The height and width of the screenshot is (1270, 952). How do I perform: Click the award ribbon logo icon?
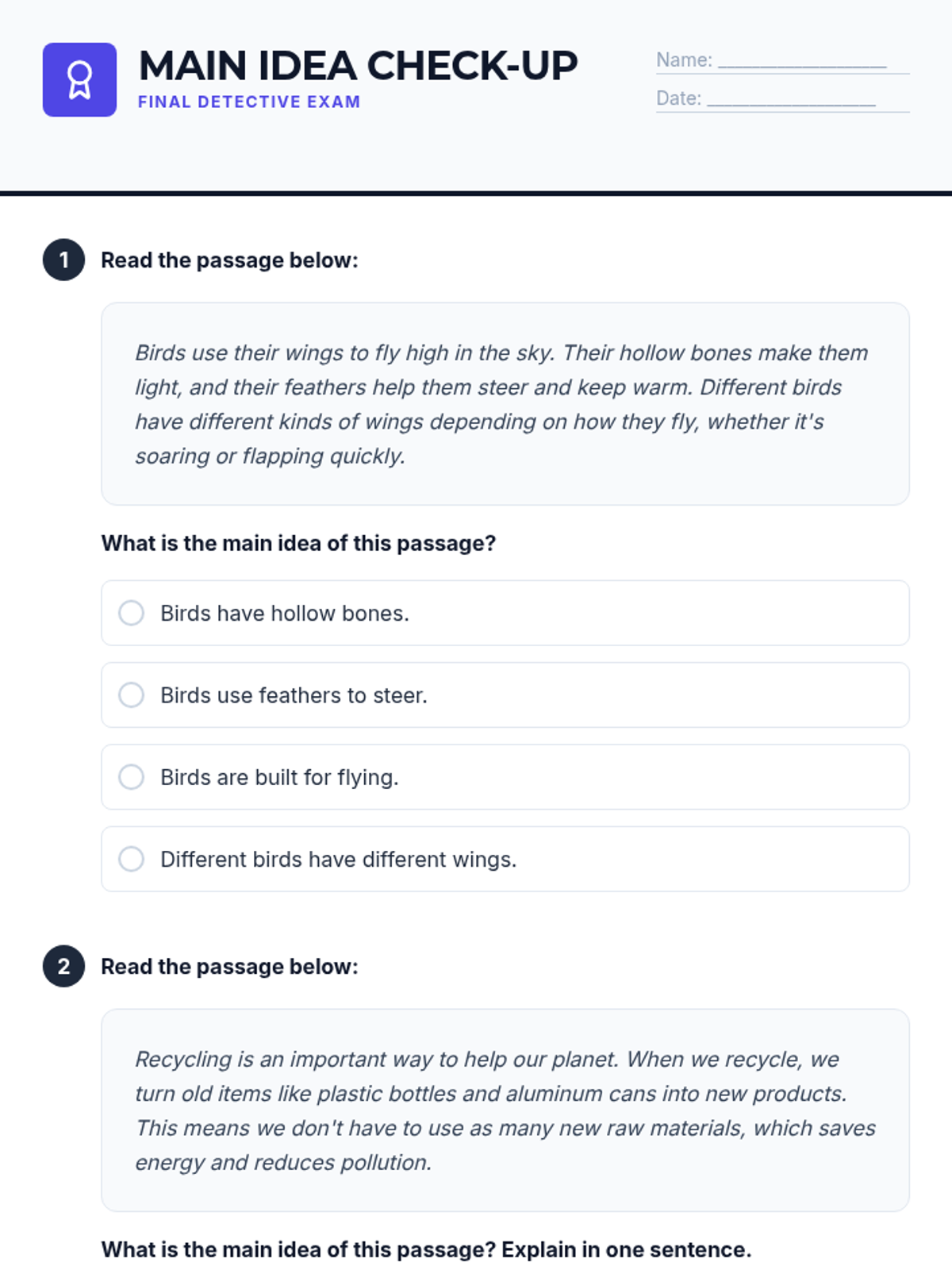point(79,80)
